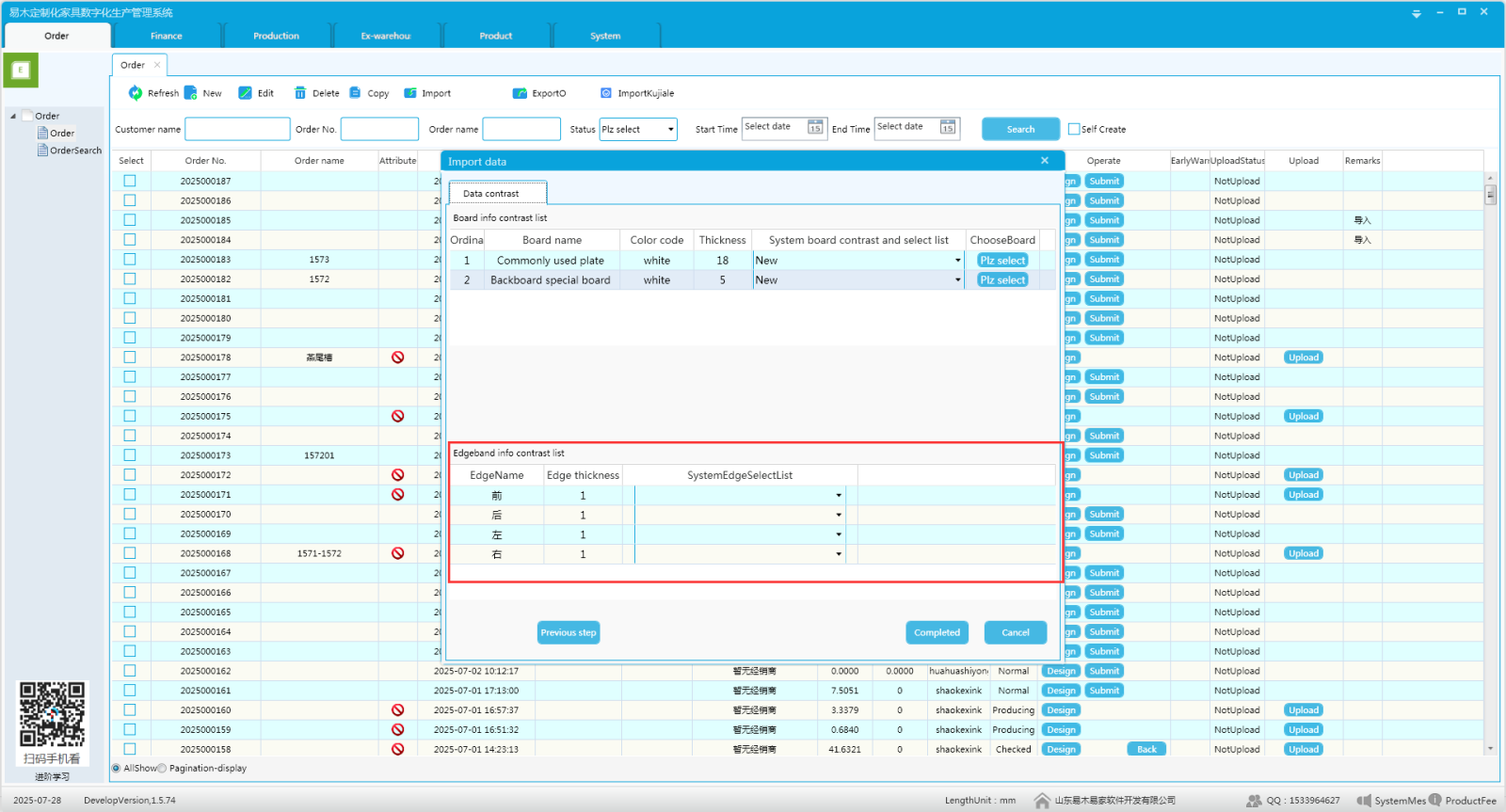Select the Pagination-display radio button
This screenshot has width=1506, height=812.
(x=162, y=768)
